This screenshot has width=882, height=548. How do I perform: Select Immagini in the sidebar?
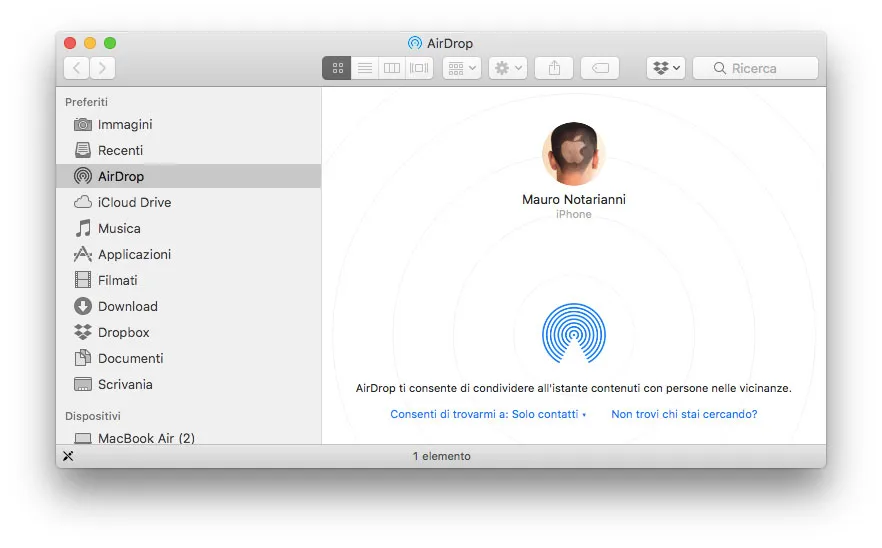click(188, 124)
